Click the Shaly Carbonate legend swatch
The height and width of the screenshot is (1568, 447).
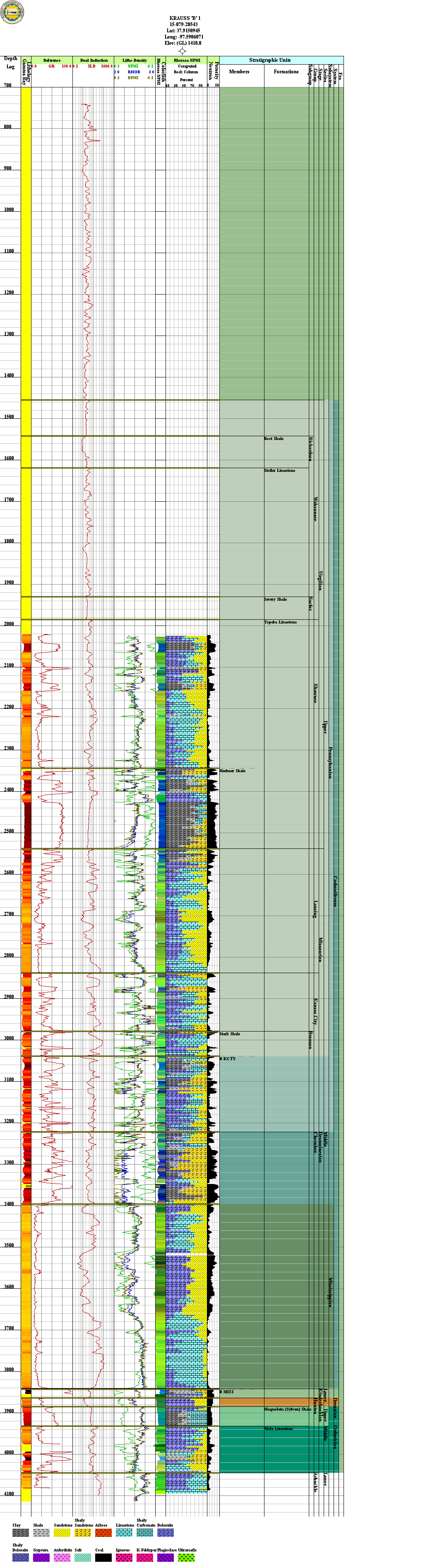tap(145, 1533)
